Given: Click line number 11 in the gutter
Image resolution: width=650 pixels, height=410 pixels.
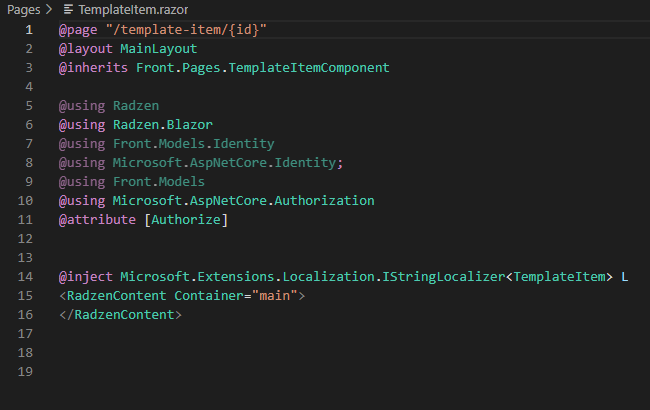Looking at the screenshot, I should coord(25,220).
